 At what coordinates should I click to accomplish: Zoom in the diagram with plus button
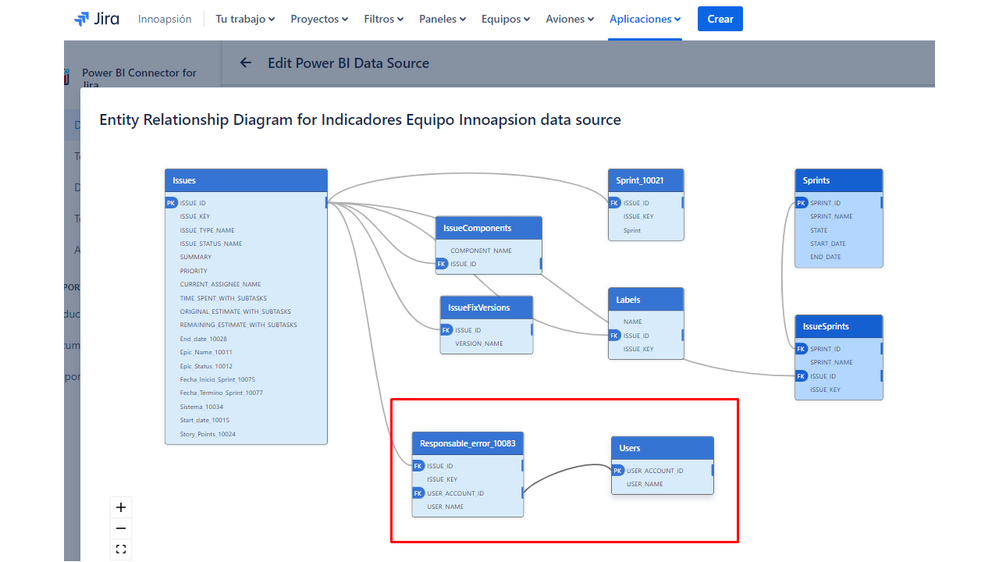point(121,507)
